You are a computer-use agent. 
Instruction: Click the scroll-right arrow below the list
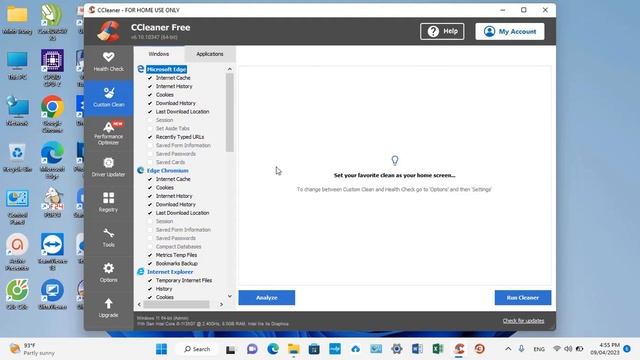tap(222, 304)
